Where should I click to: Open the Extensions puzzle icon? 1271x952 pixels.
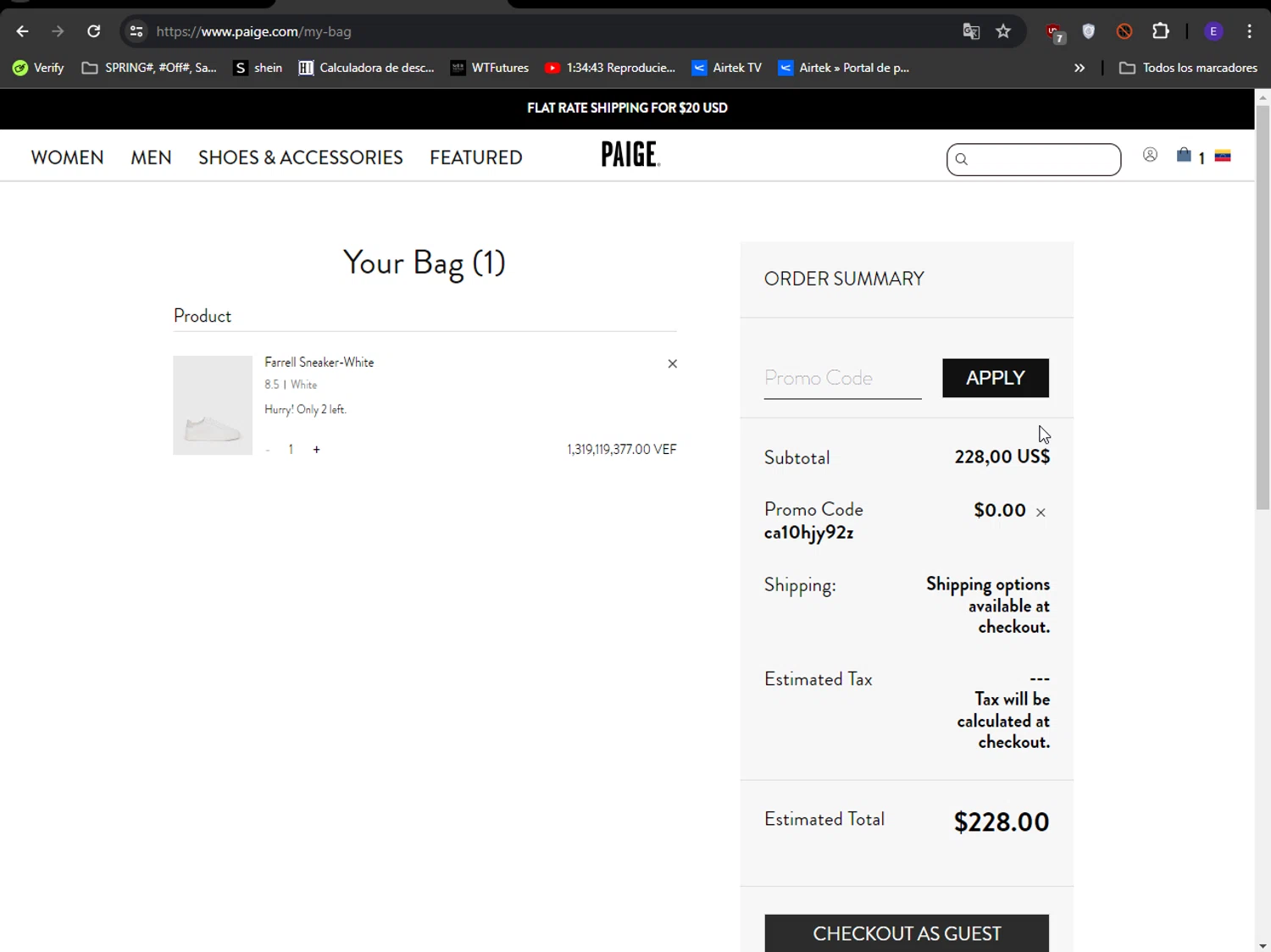pos(1161,31)
